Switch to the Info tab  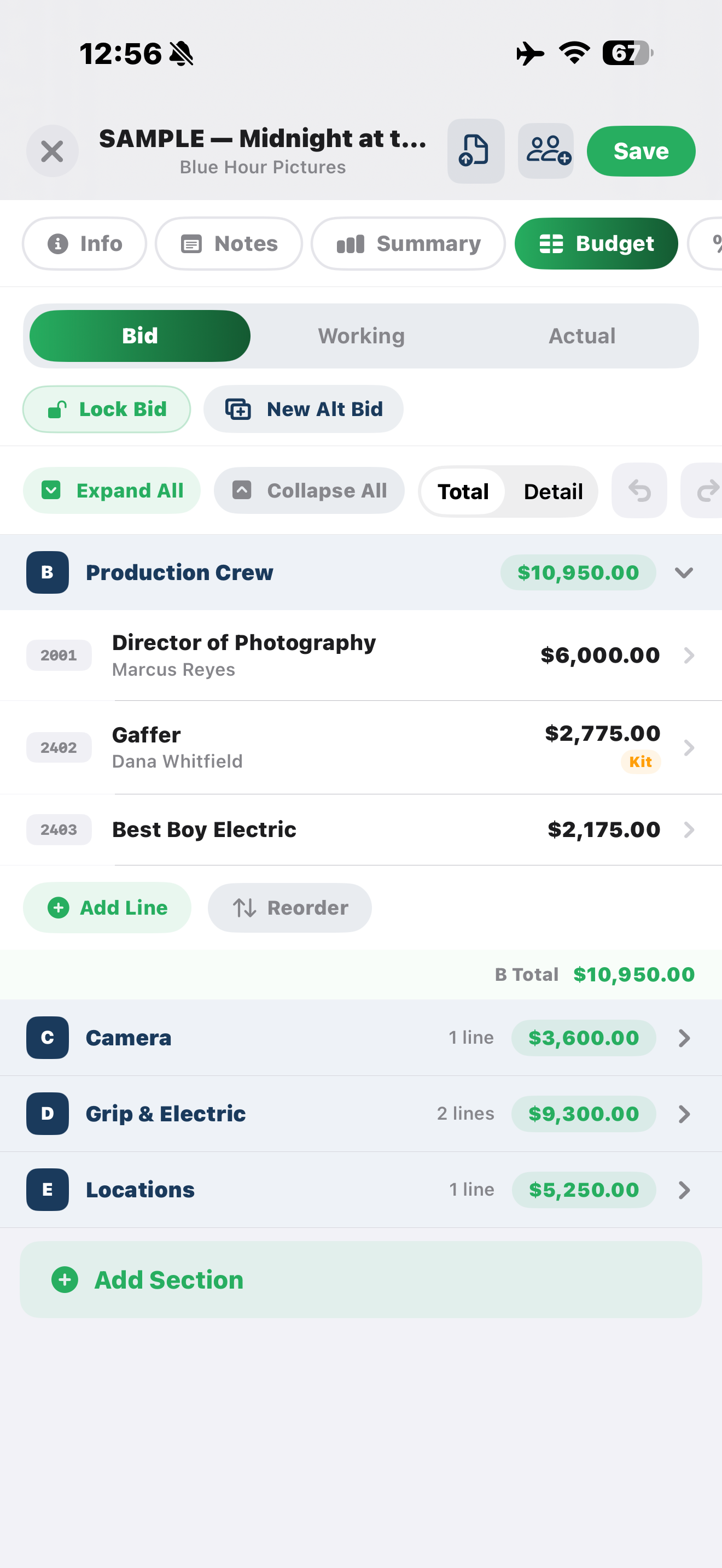pyautogui.click(x=85, y=243)
